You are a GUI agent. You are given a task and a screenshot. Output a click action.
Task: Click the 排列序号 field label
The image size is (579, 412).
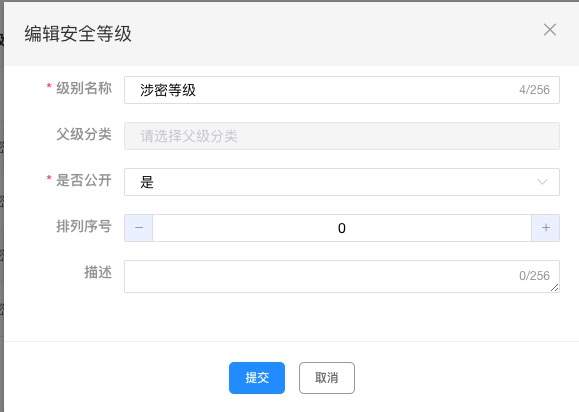[x=84, y=226]
